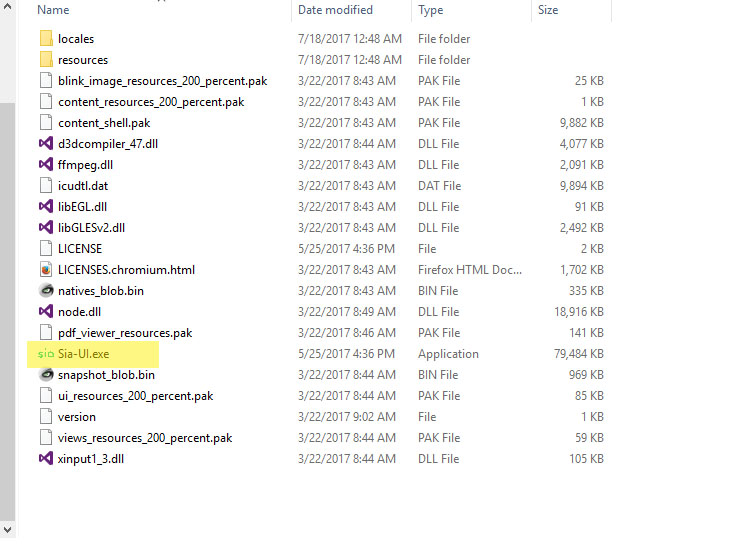Select the file name pdf_viewer_resources.pak
The width and height of the screenshot is (733, 552).
click(125, 333)
